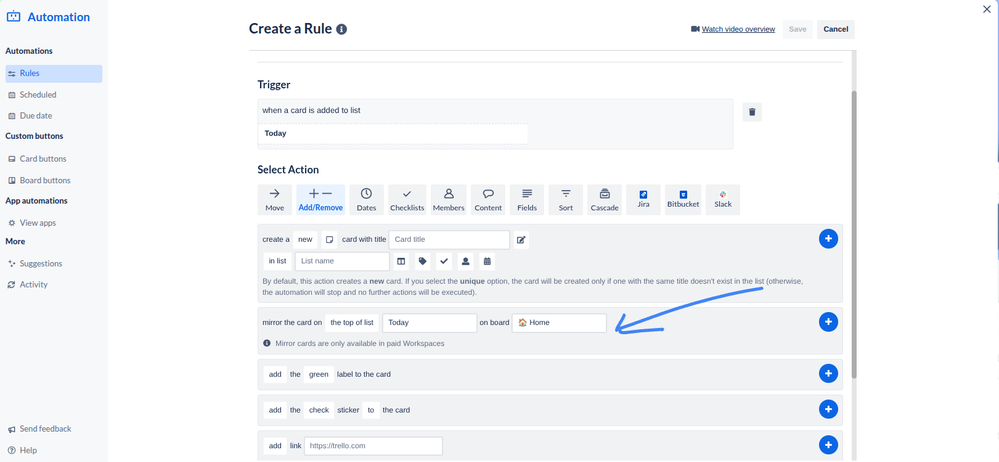This screenshot has width=999, height=462.
Task: Click the card template icon next to new
Action: coord(329,240)
